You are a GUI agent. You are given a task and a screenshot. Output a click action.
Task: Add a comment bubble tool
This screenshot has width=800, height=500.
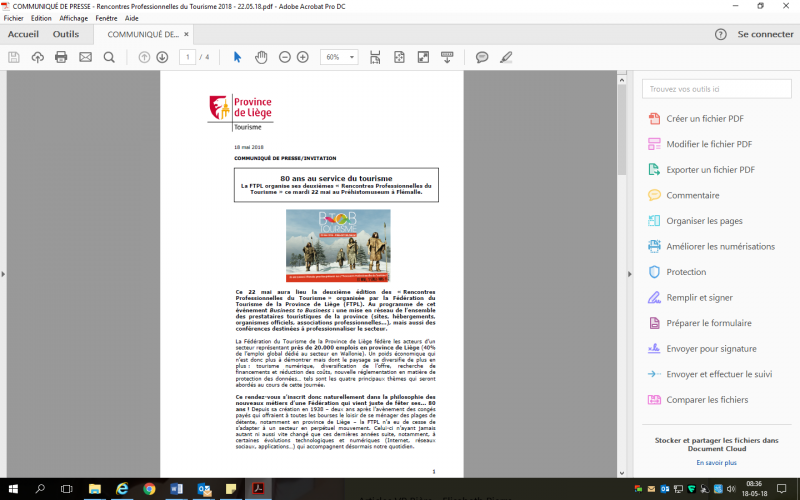(482, 57)
